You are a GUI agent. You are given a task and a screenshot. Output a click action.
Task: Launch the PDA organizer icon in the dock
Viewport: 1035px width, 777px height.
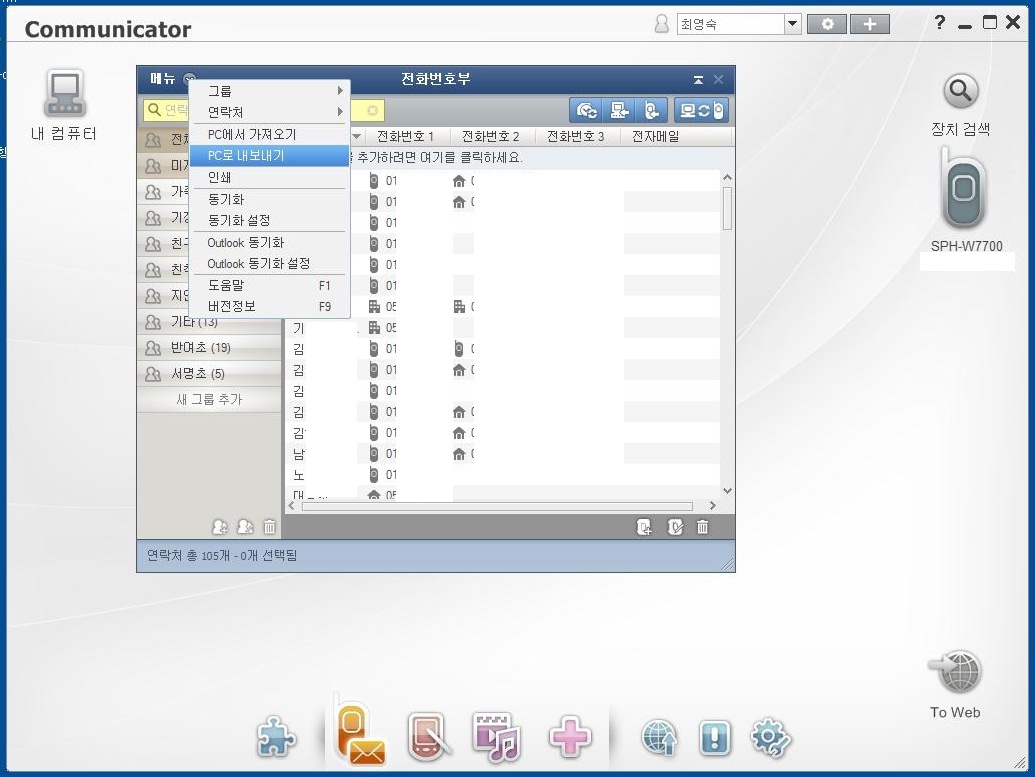[x=429, y=737]
